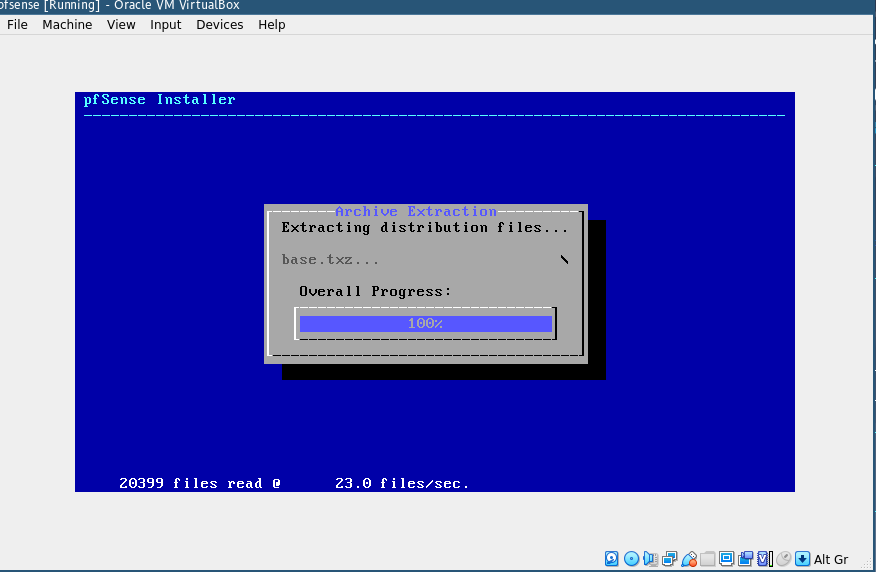Click the USB devices indicator icon
876x572 pixels.
pyautogui.click(x=689, y=559)
